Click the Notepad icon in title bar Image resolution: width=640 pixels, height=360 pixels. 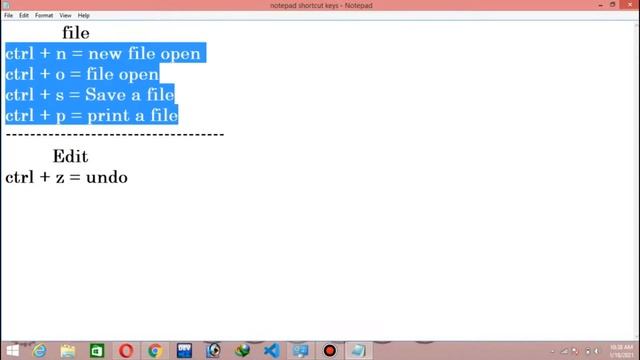tap(6, 5)
